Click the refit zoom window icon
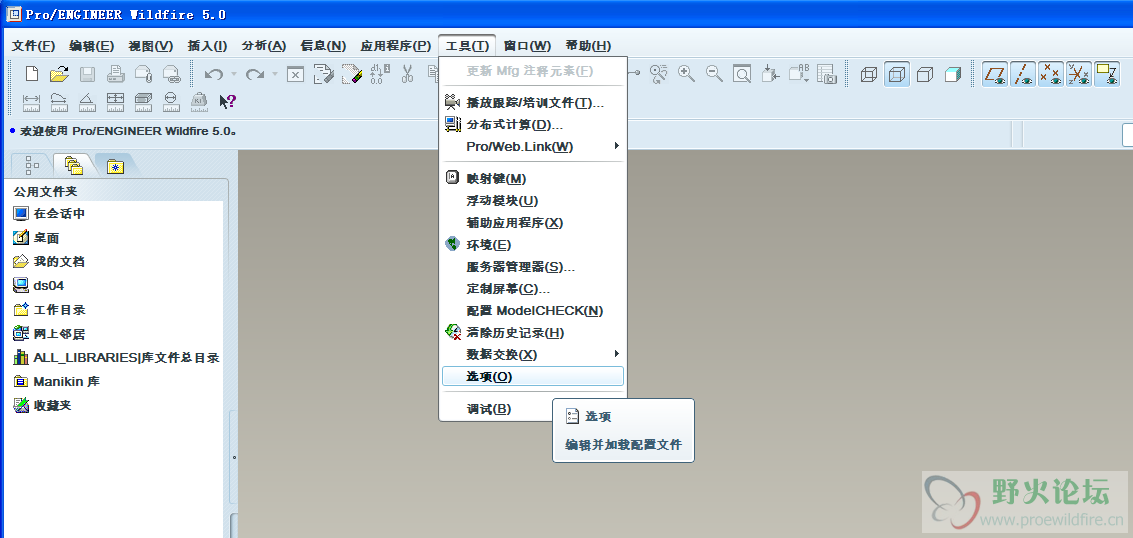1133x538 pixels. [x=742, y=74]
